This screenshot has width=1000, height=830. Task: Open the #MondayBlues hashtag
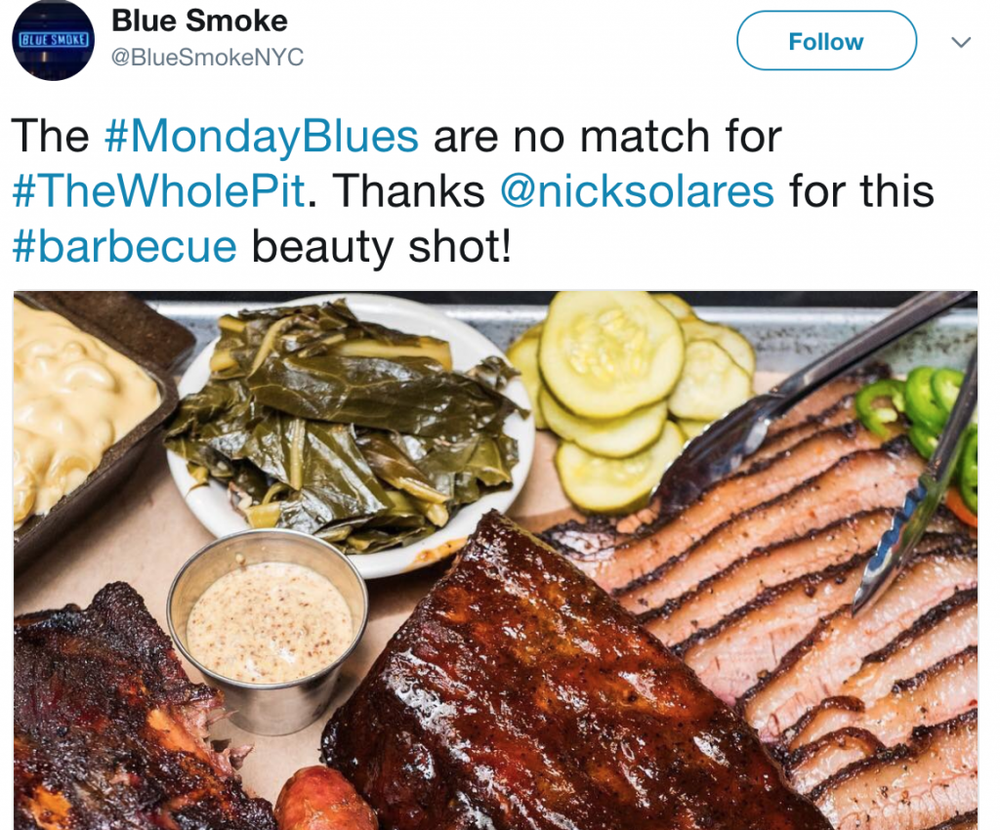[261, 137]
